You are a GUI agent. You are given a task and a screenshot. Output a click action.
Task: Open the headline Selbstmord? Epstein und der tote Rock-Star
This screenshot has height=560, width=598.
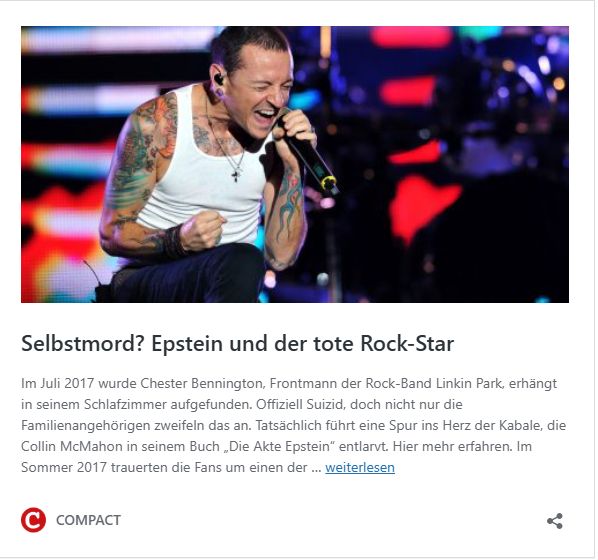[237, 343]
